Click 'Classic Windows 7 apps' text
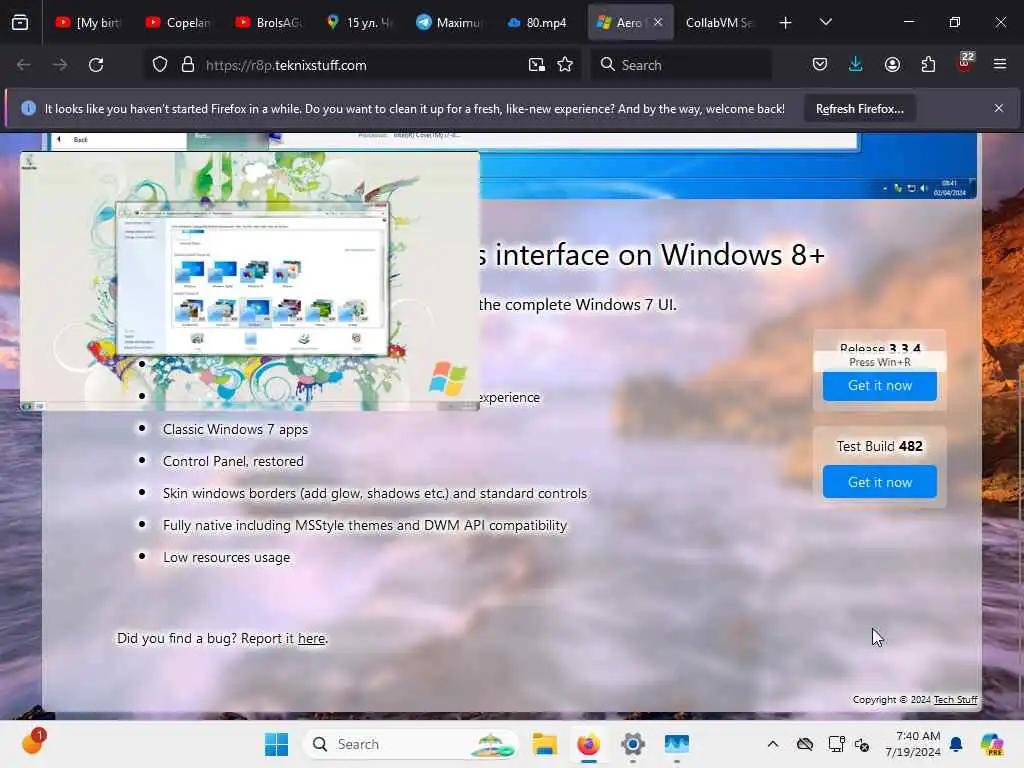Image resolution: width=1024 pixels, height=768 pixels. point(235,429)
